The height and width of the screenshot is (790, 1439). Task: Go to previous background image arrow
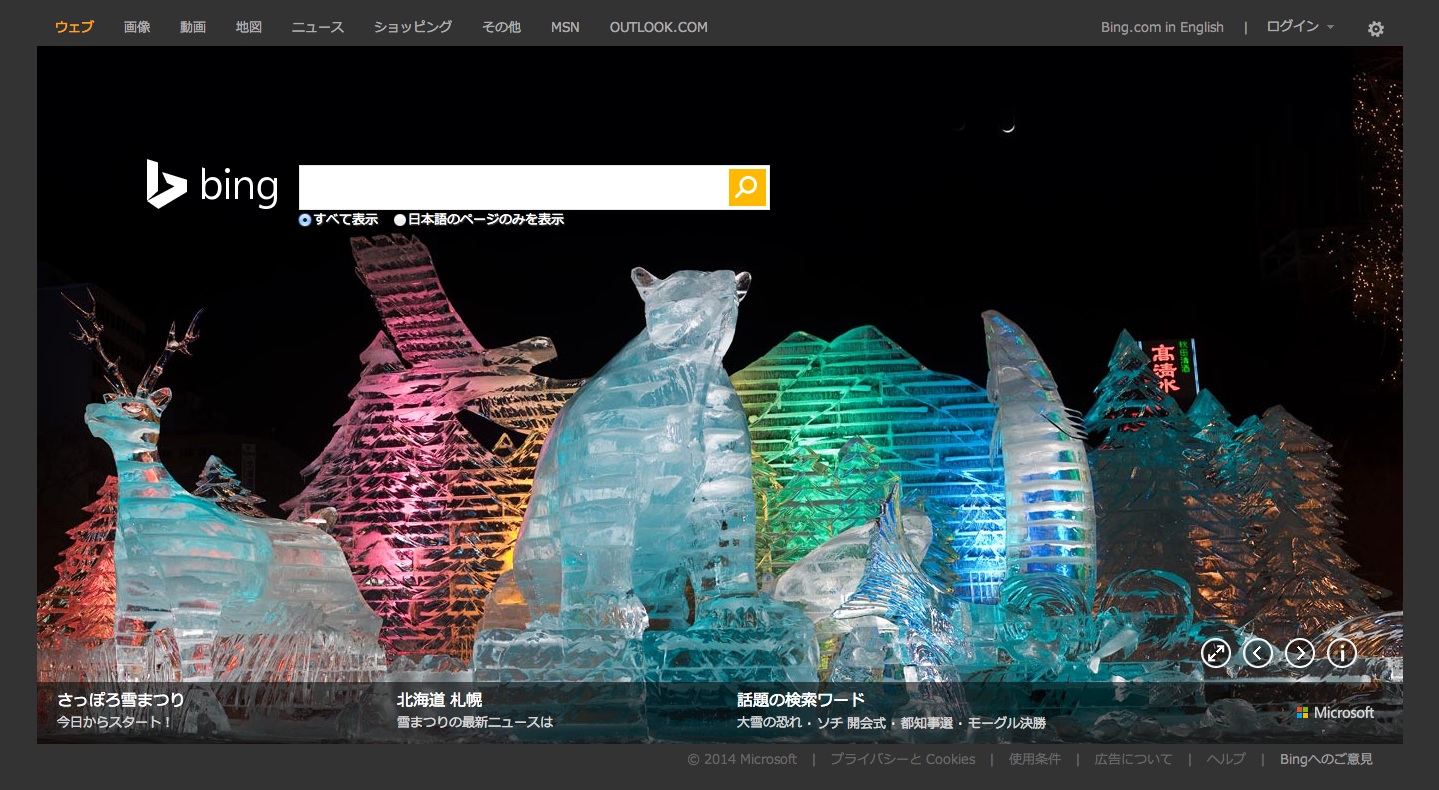coord(1257,653)
